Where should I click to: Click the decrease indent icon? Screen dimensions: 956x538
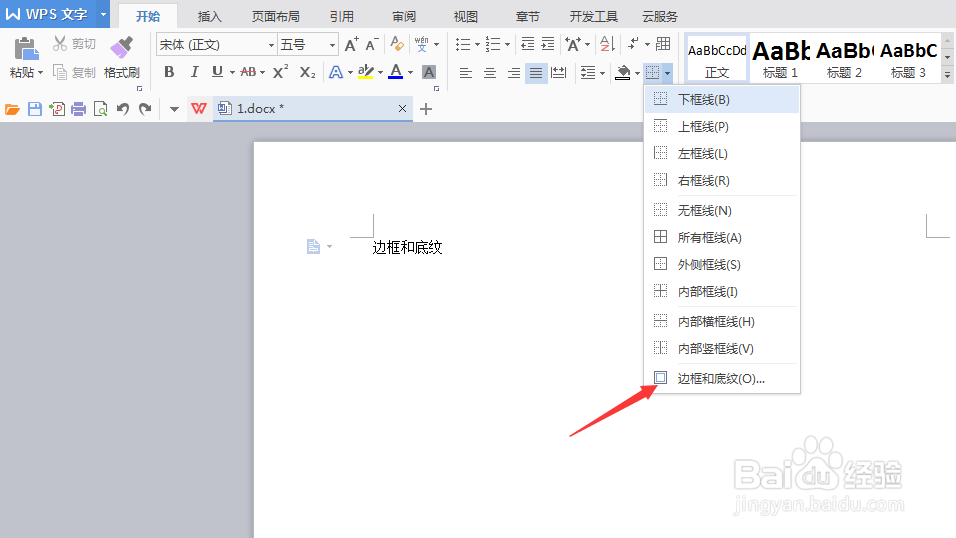click(x=527, y=44)
